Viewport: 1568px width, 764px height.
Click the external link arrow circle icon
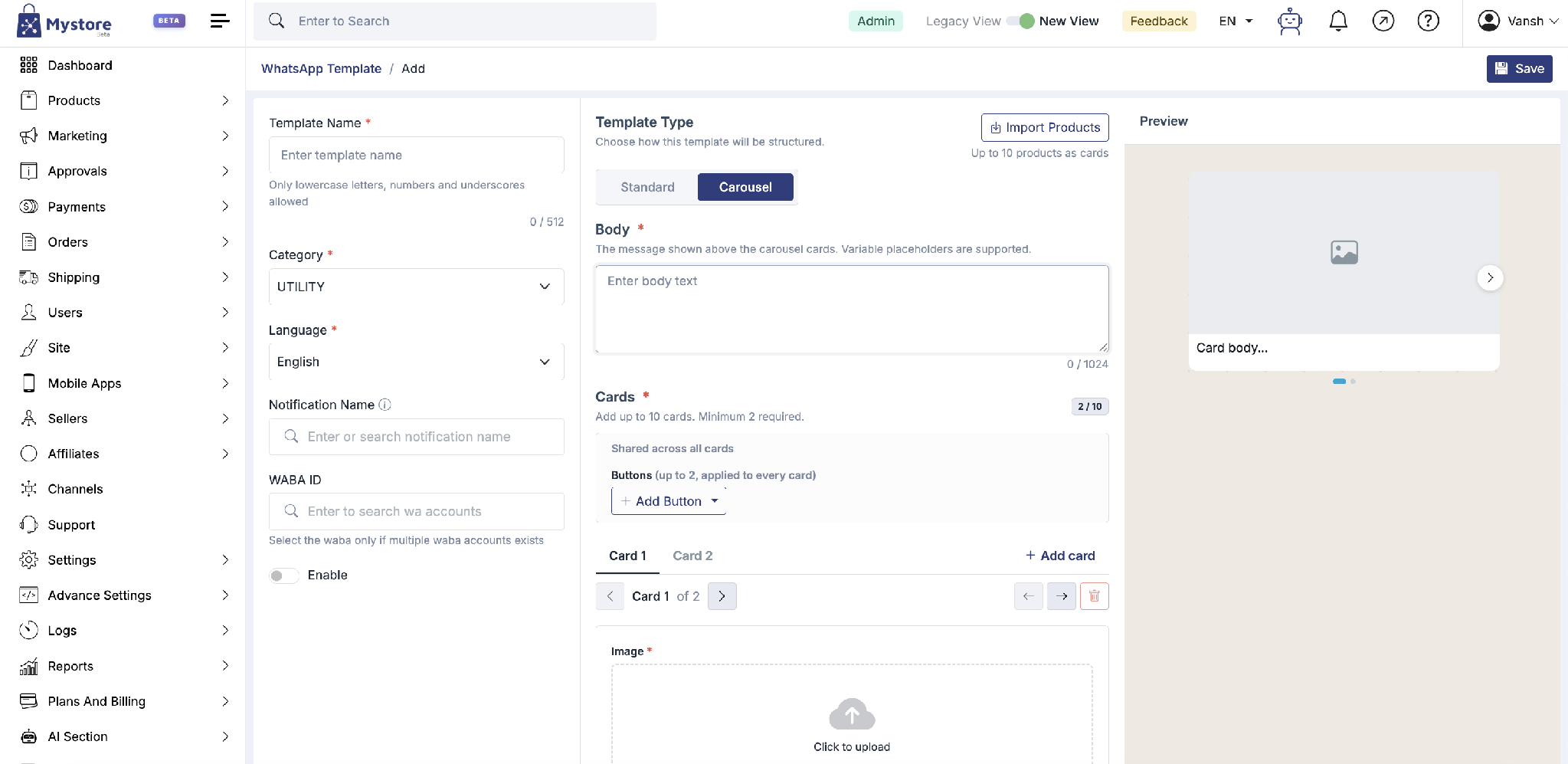click(x=1383, y=21)
